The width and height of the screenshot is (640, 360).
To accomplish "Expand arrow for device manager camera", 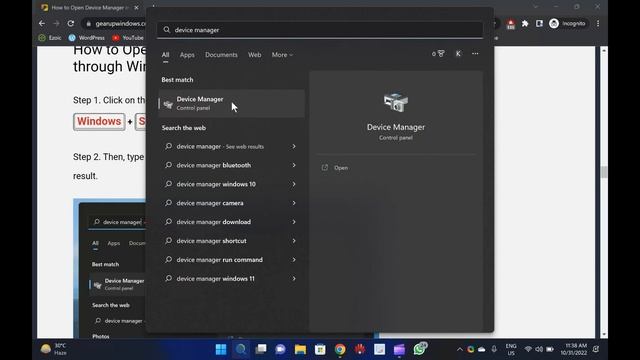I will [x=294, y=203].
